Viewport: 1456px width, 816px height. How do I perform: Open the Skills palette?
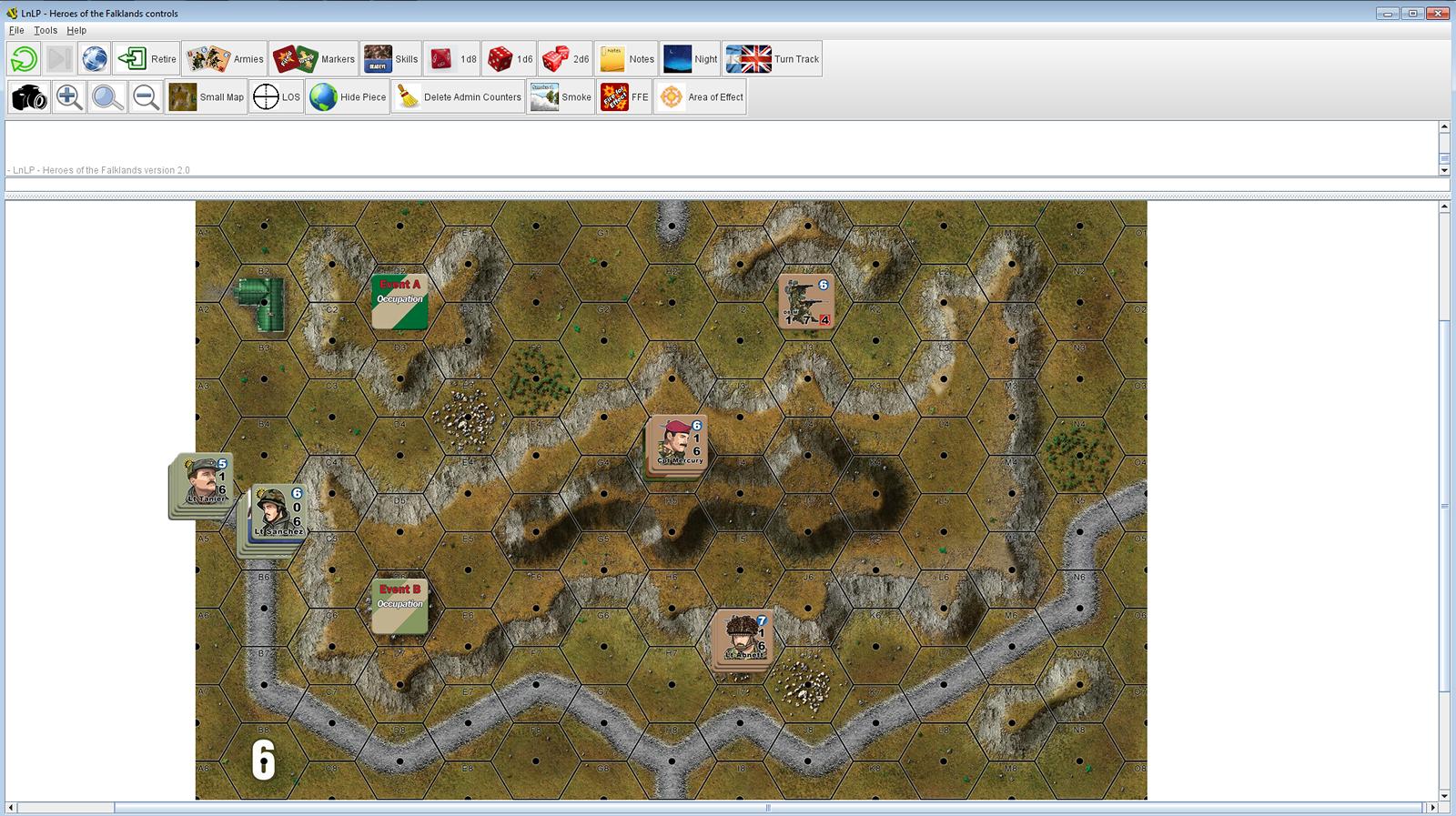[390, 59]
